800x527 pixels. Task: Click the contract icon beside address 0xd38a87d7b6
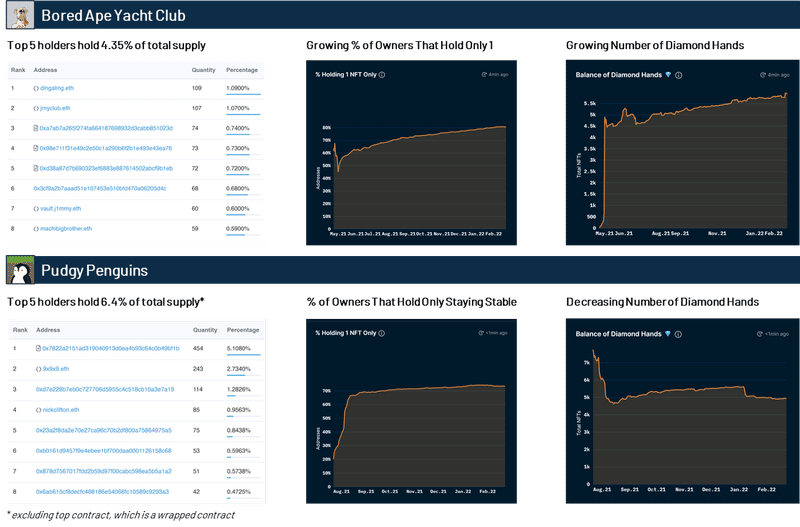(x=36, y=168)
